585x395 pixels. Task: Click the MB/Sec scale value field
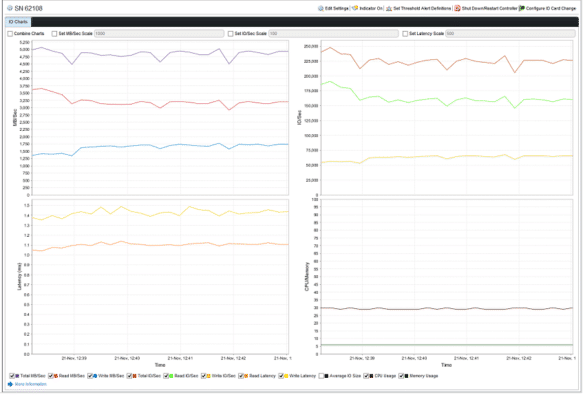159,34
